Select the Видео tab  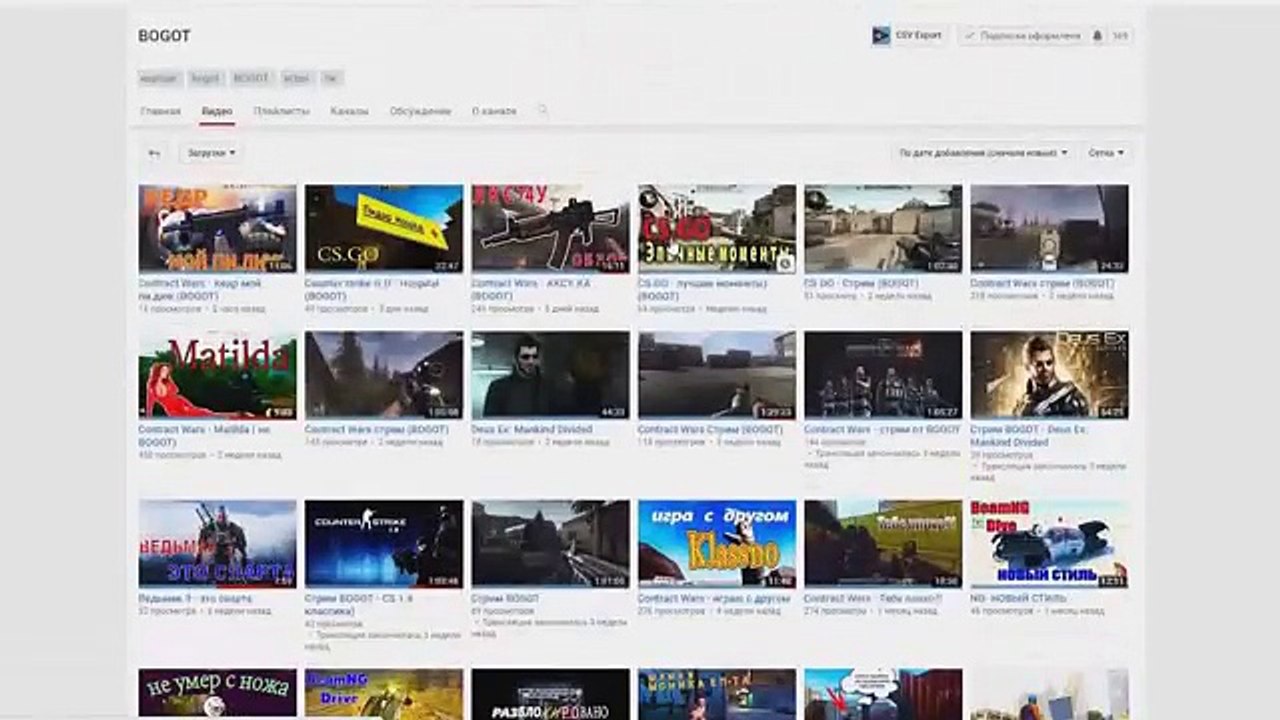[x=217, y=111]
